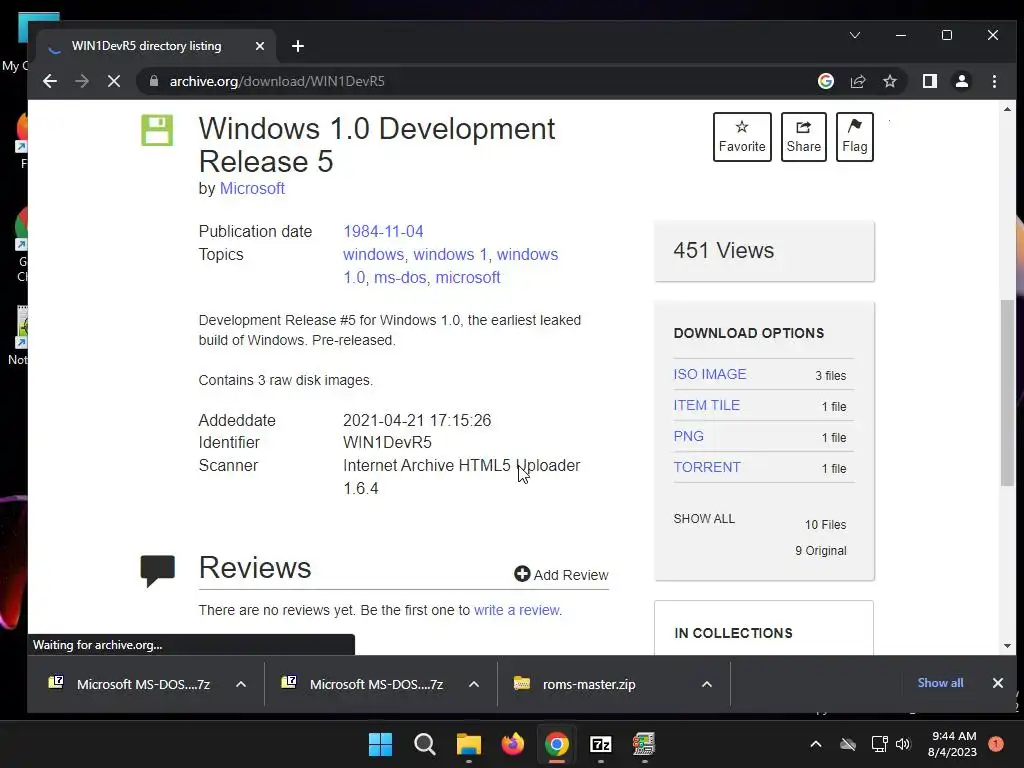Click the page vertical scrollbar thumb
The height and width of the screenshot is (768, 1024).
[x=1007, y=392]
